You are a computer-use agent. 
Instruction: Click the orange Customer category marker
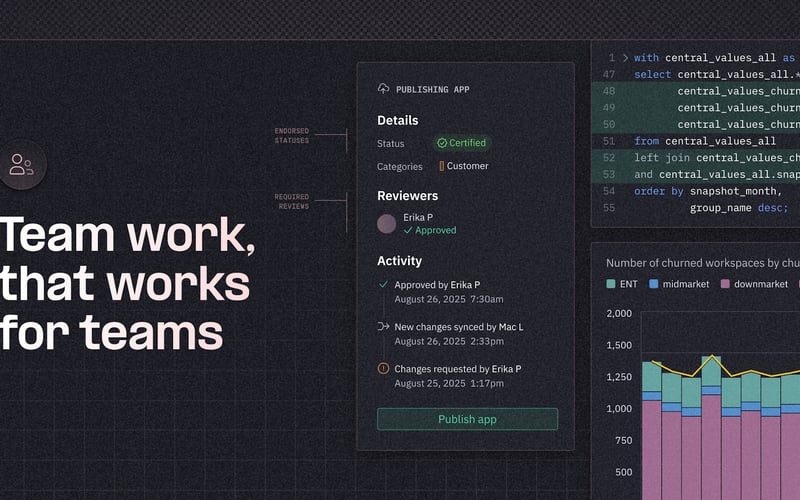(441, 166)
